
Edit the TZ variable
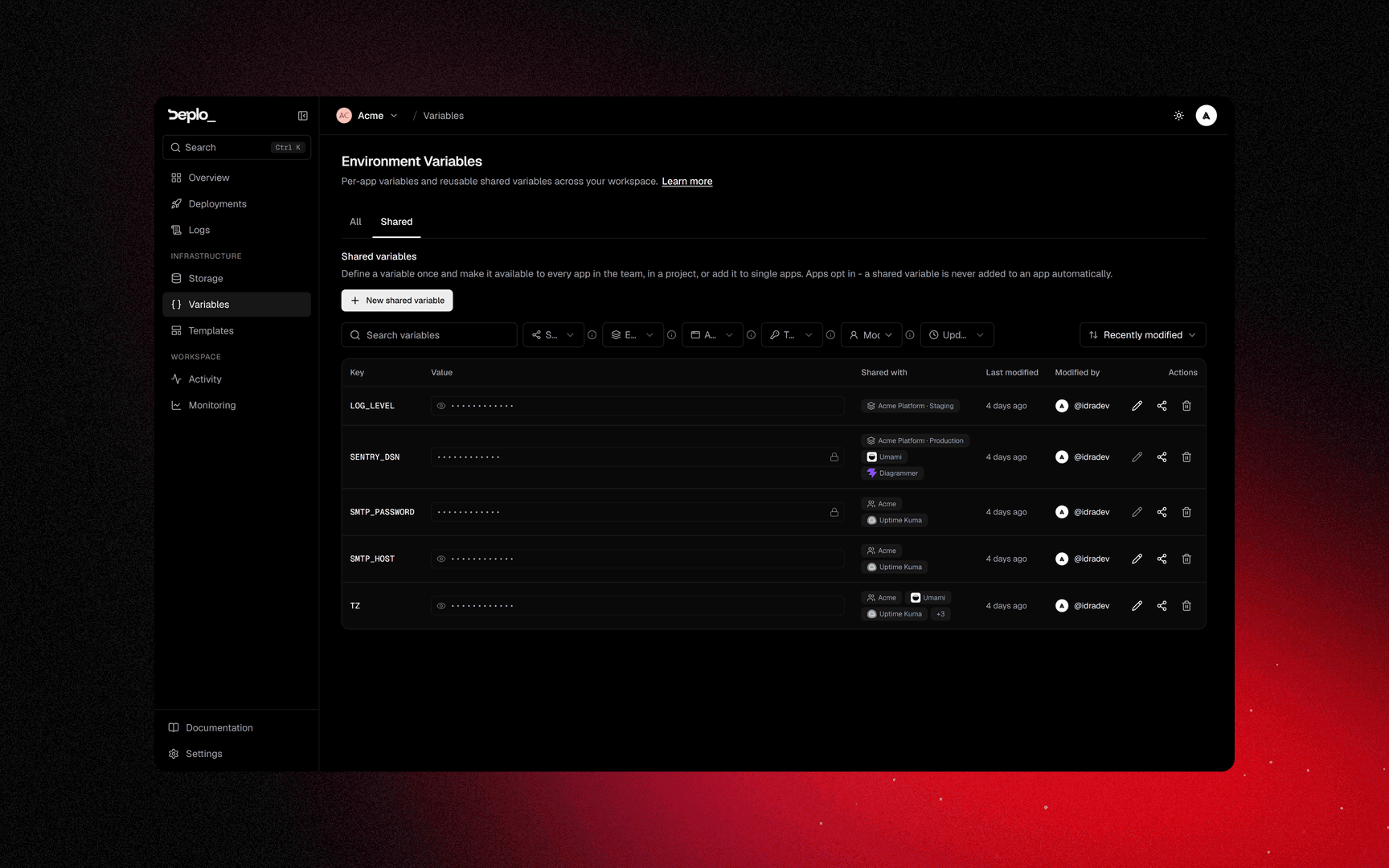pos(1137,606)
